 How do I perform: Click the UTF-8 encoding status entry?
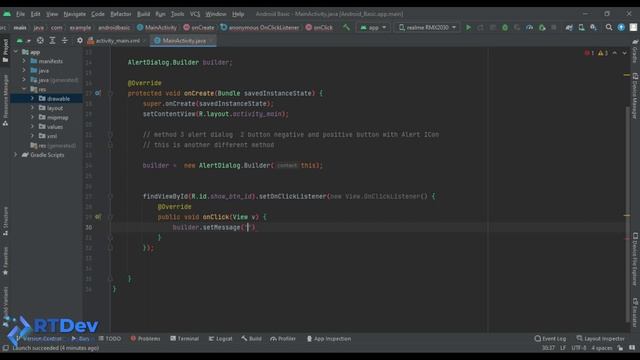tap(579, 348)
